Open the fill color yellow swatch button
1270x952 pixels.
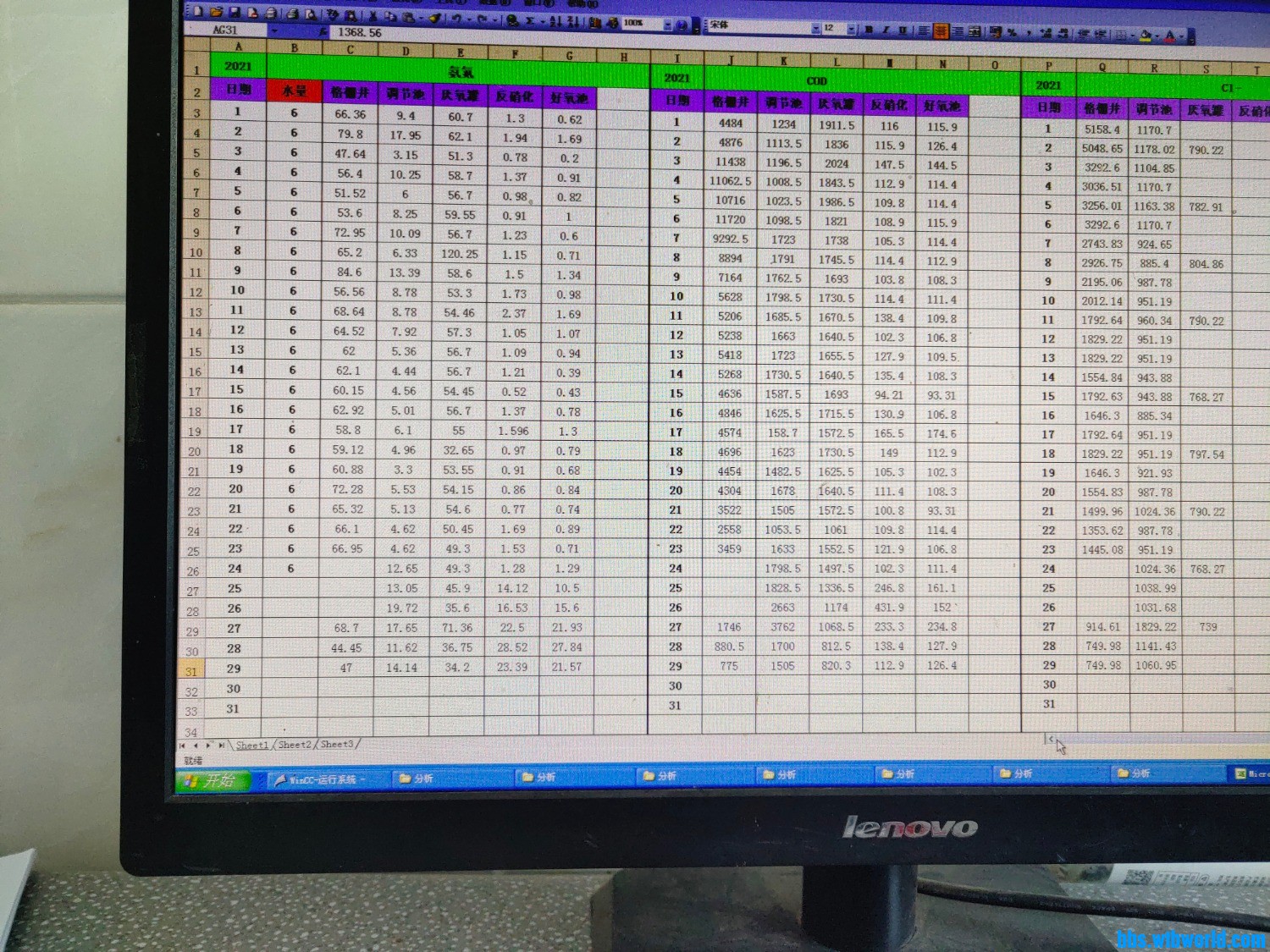point(1145,36)
